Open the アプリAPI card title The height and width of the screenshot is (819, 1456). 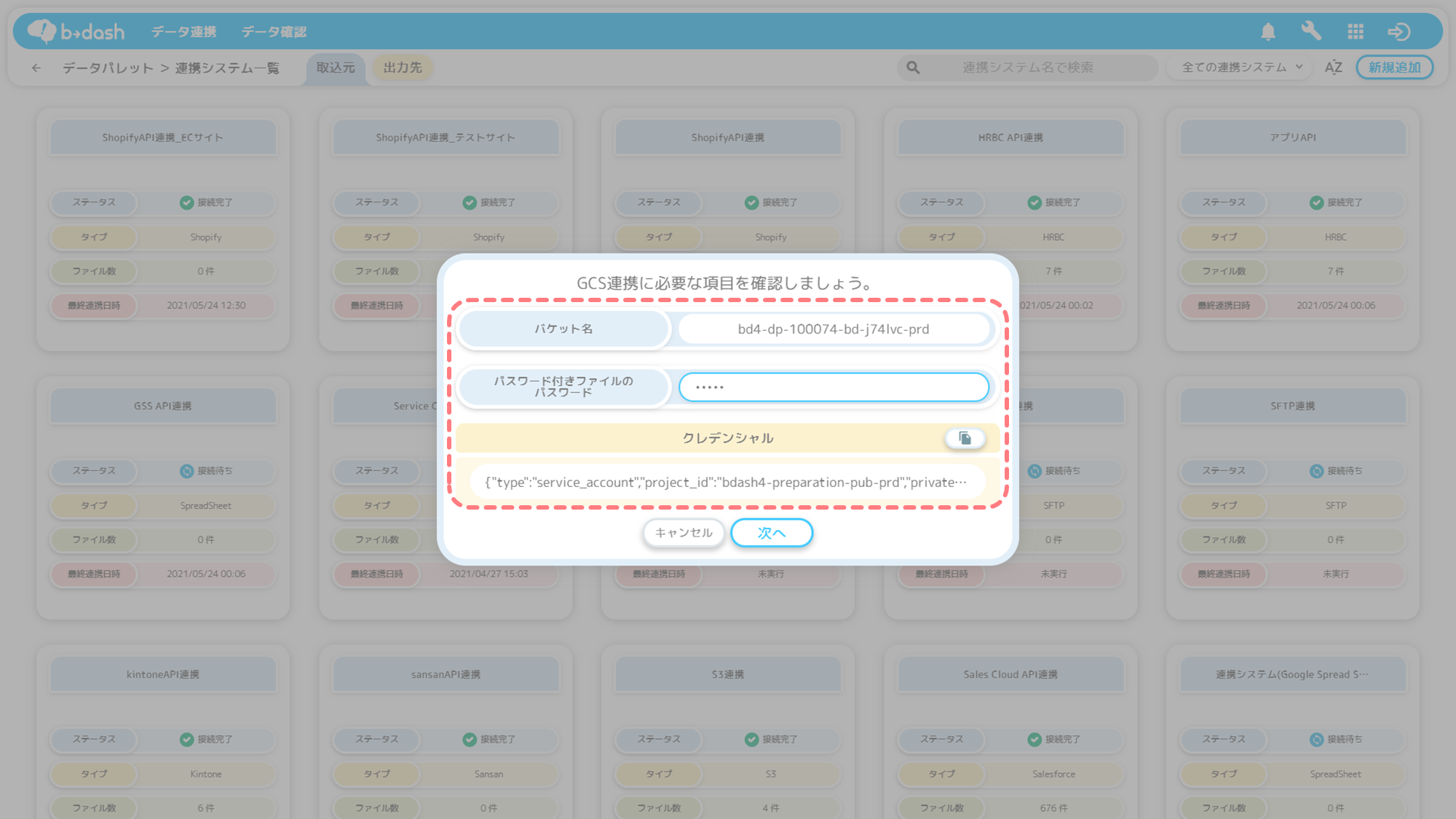1293,138
